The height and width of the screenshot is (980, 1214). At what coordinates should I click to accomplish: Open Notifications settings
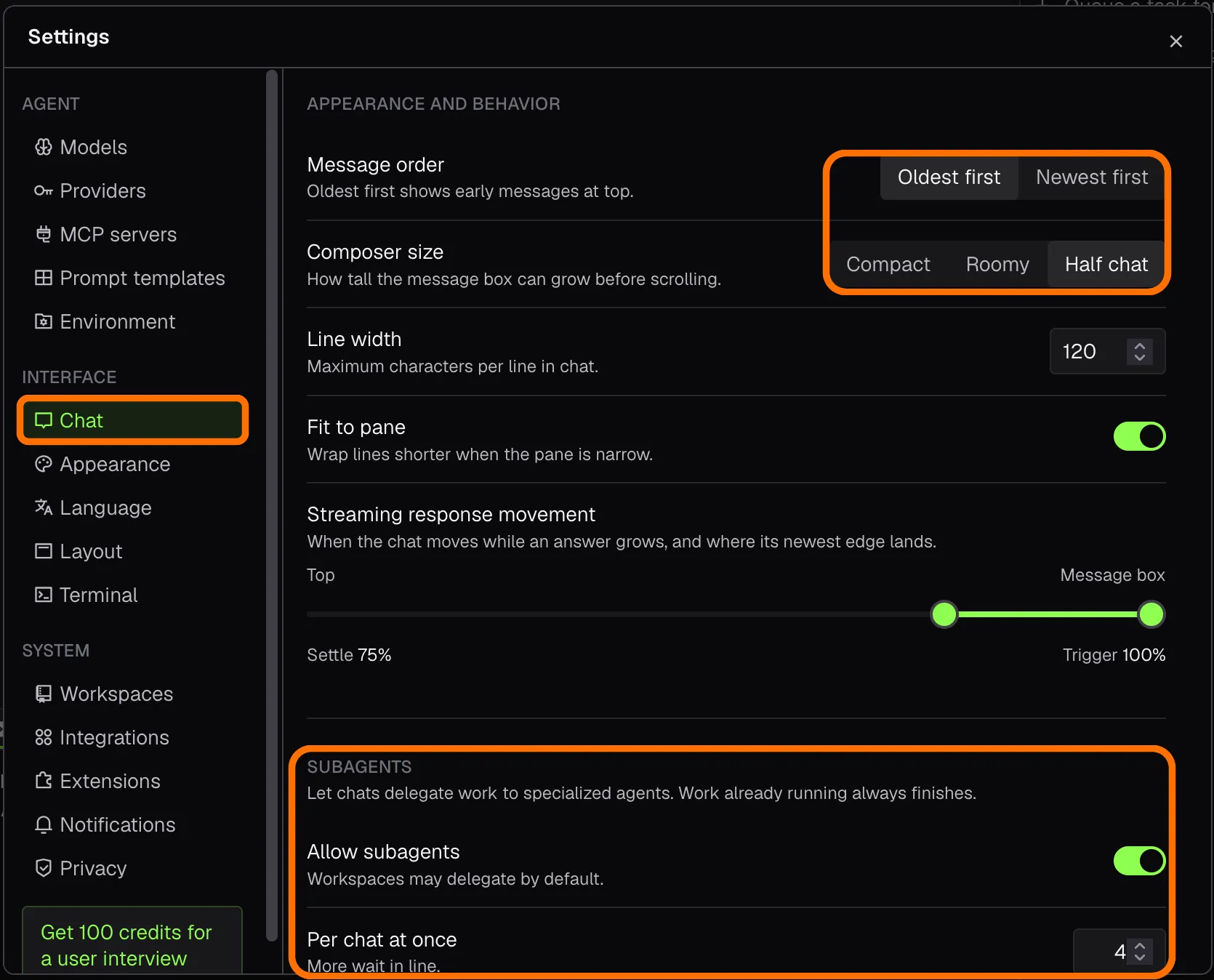[x=132, y=825]
